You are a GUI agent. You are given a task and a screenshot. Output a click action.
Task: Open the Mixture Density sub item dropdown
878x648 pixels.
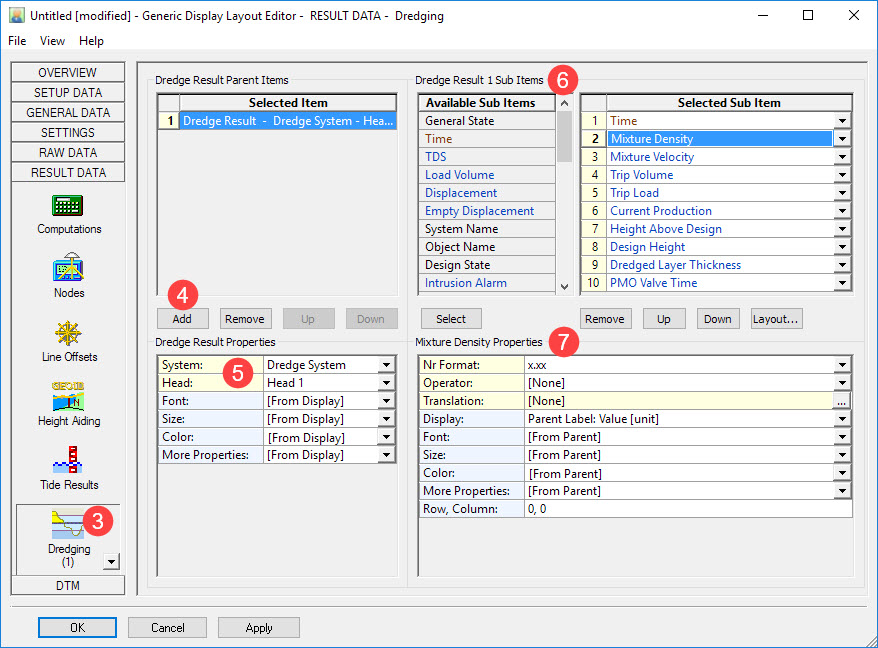point(842,139)
